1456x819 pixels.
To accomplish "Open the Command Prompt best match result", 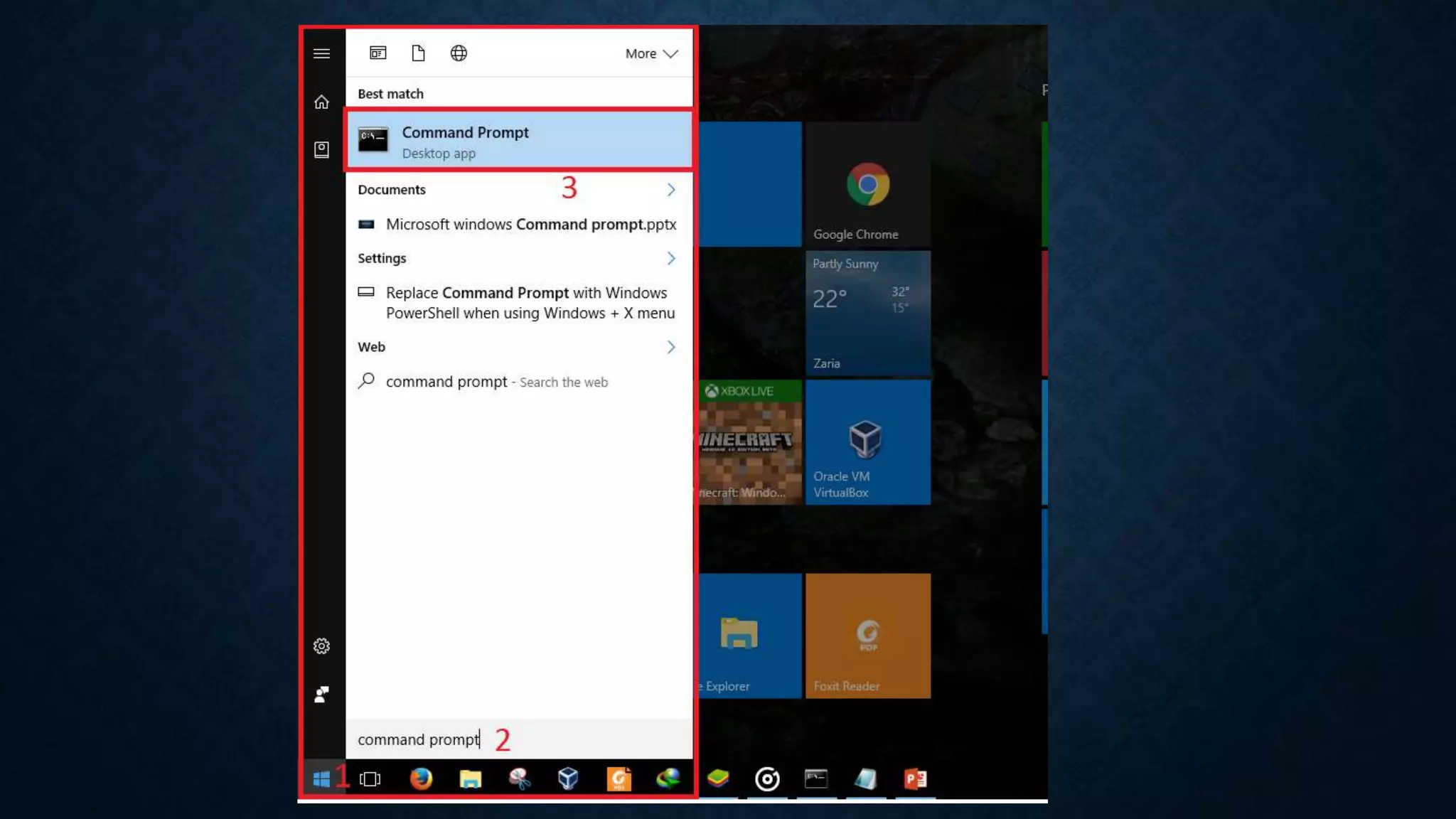I will [x=519, y=141].
